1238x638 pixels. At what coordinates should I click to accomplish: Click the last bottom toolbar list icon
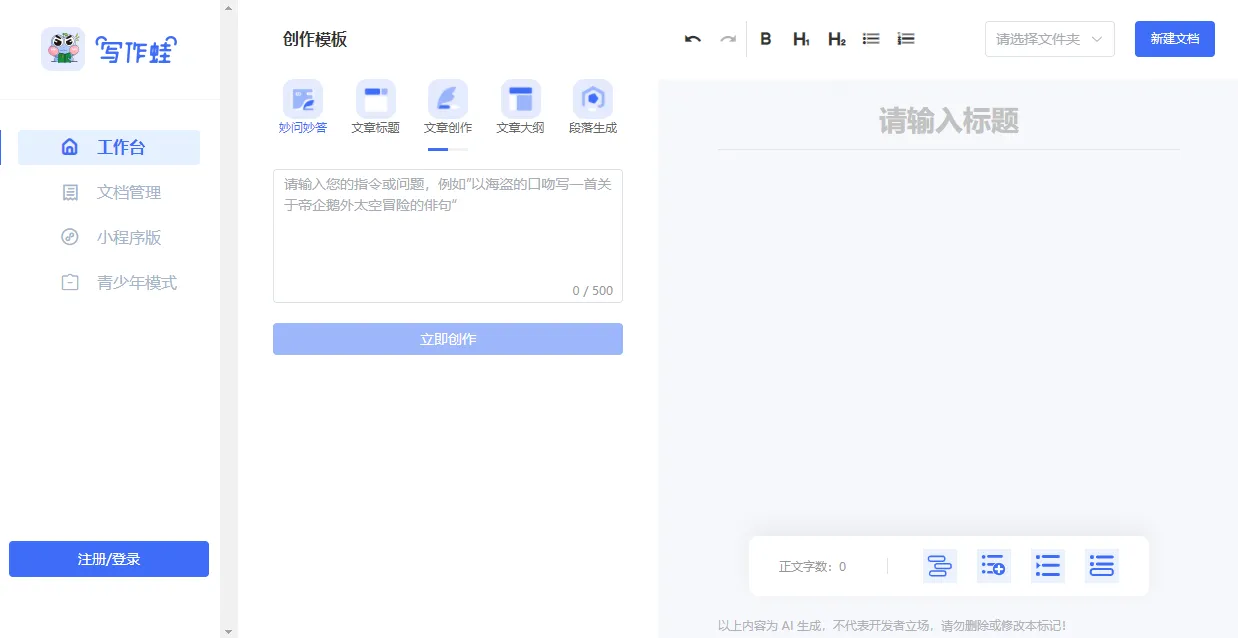pyautogui.click(x=1102, y=566)
